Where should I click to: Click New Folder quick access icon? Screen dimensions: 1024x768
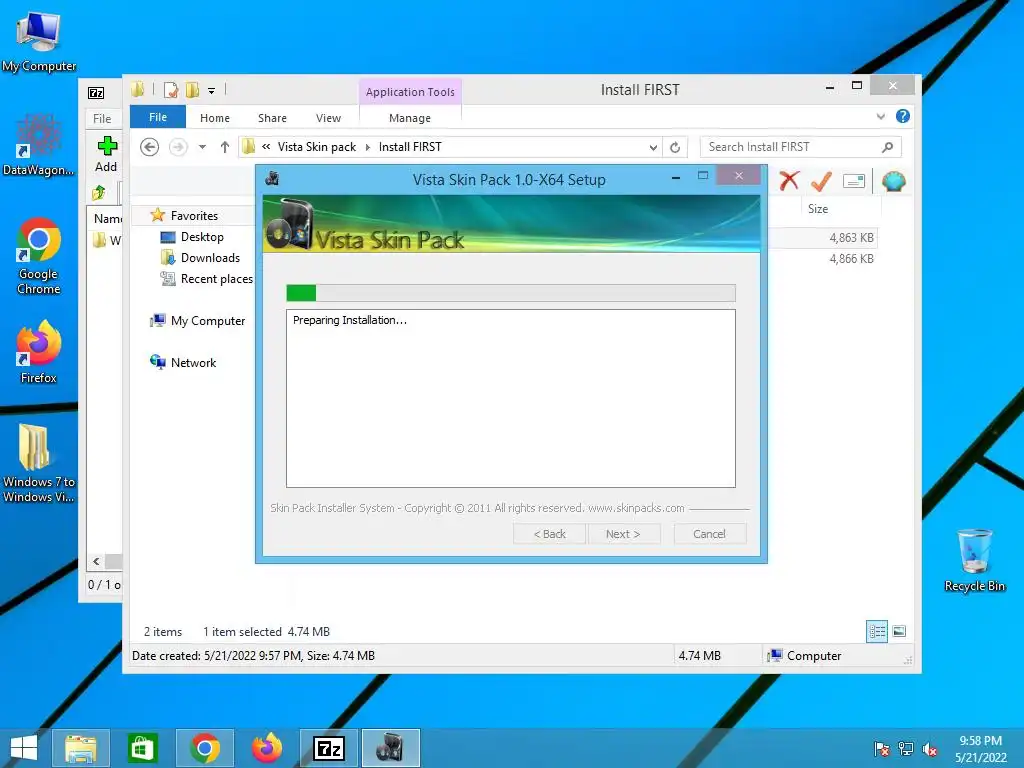[x=193, y=90]
